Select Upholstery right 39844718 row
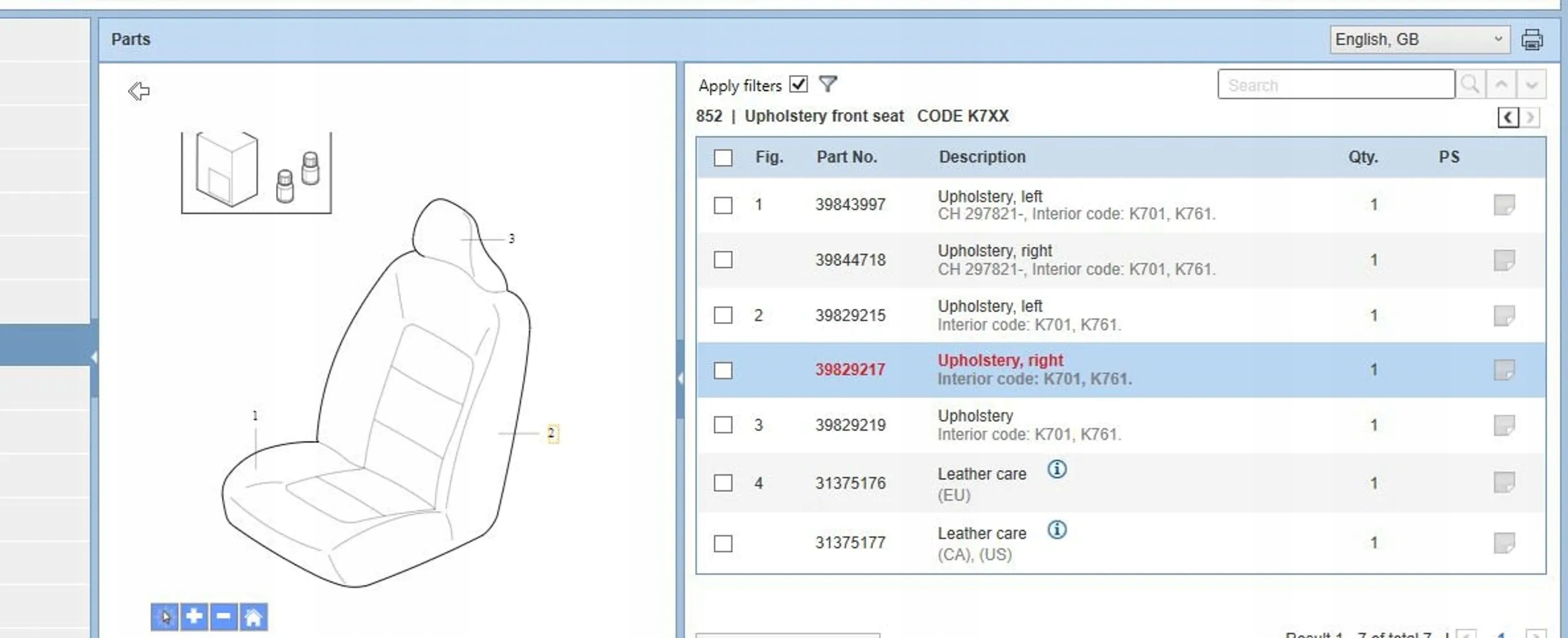This screenshot has width=1568, height=638. point(1121,260)
